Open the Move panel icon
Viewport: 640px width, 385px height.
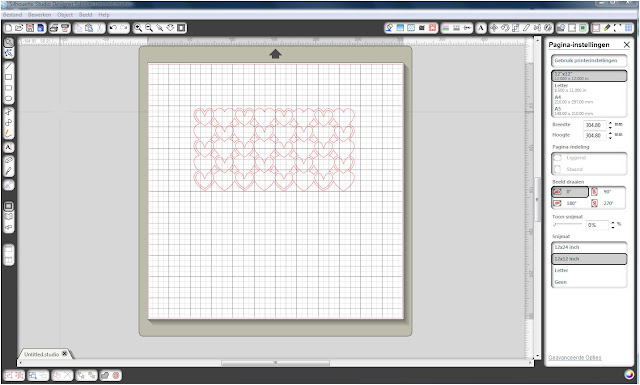[x=494, y=28]
